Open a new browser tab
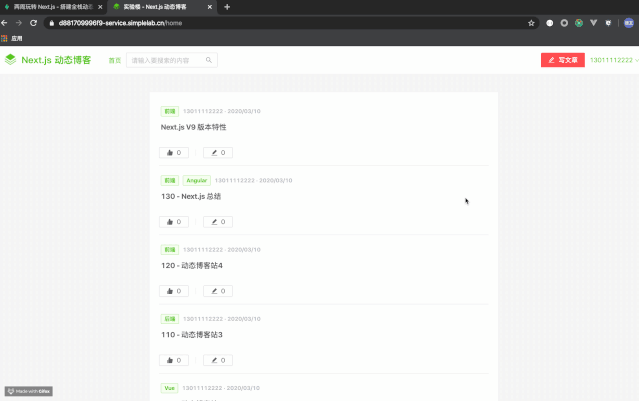Image resolution: width=639 pixels, height=401 pixels. click(x=227, y=7)
